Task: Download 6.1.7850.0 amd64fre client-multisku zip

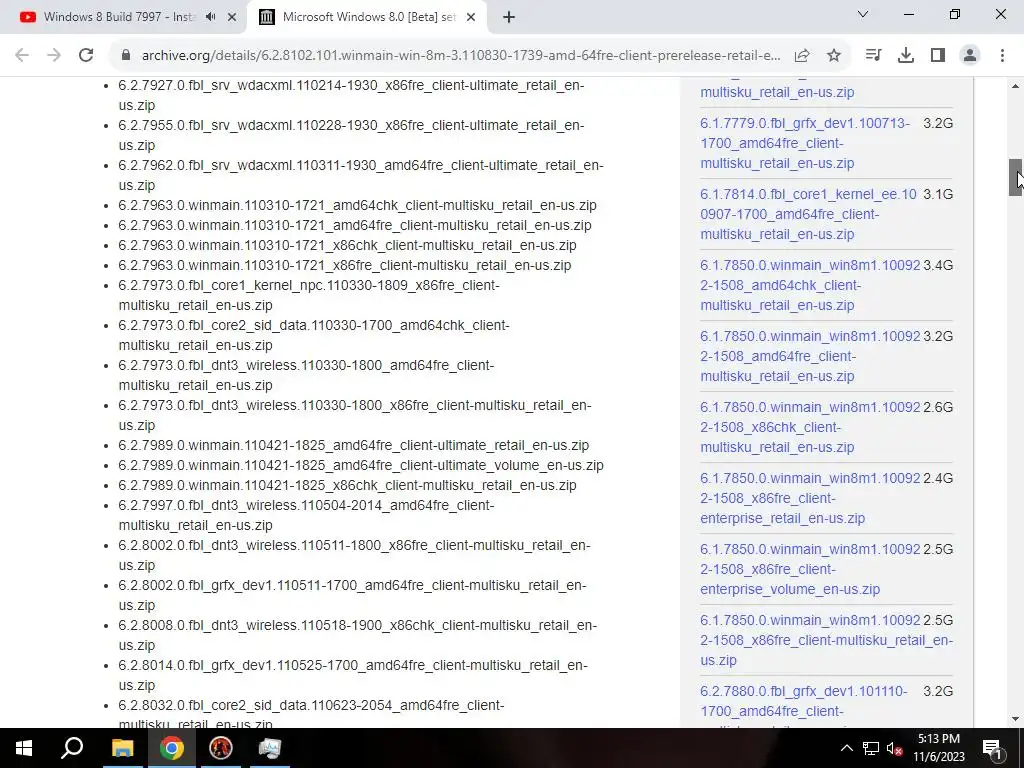Action: click(x=810, y=357)
